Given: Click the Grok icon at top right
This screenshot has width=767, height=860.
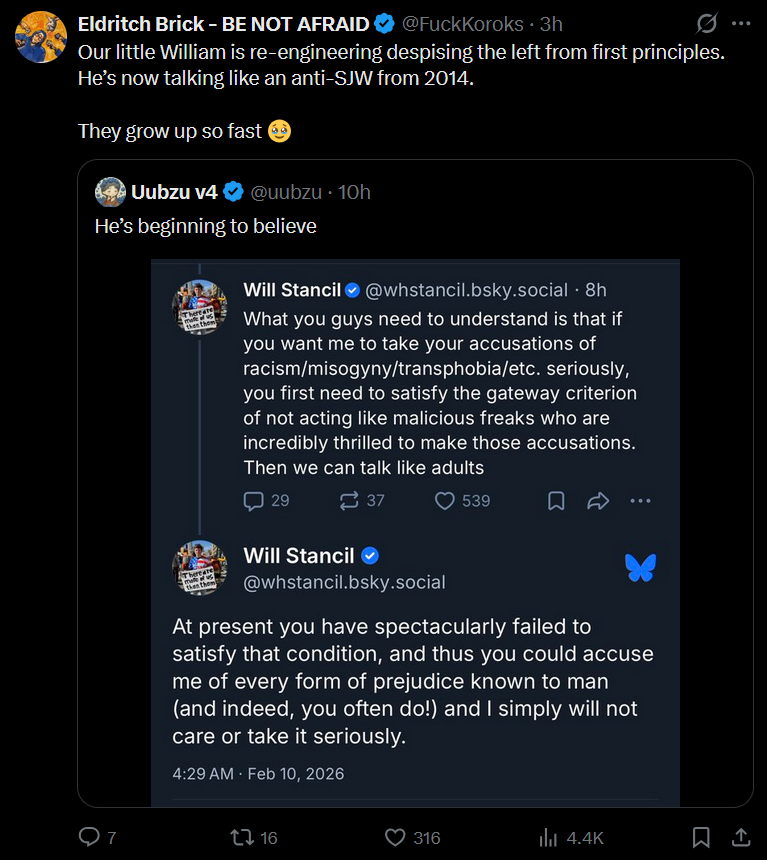Looking at the screenshot, I should point(706,23).
